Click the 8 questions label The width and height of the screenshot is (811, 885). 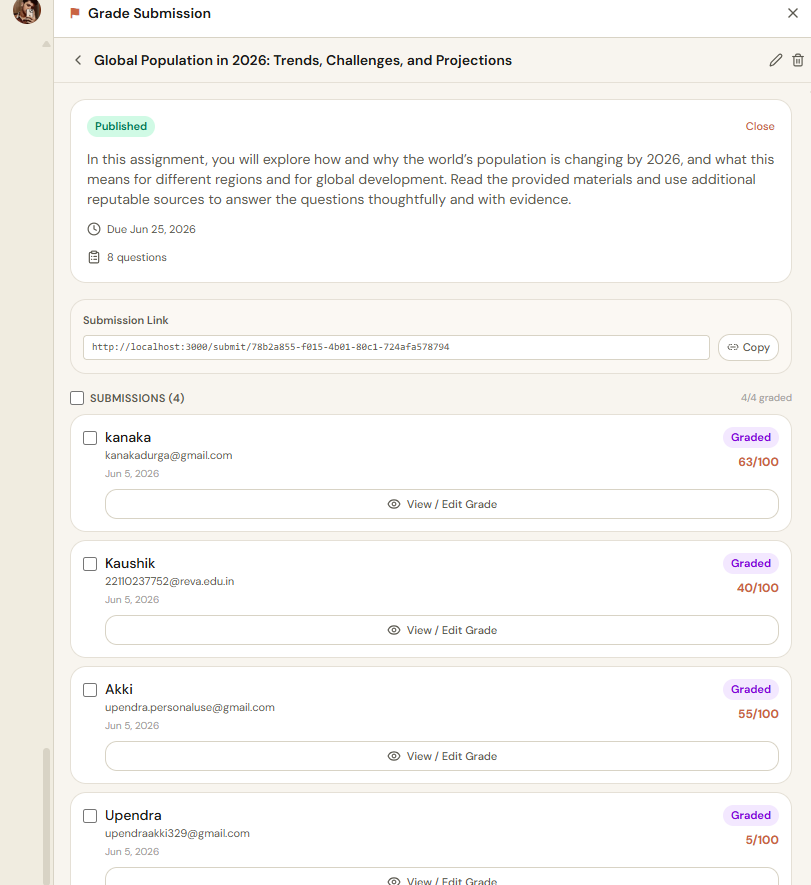(137, 257)
